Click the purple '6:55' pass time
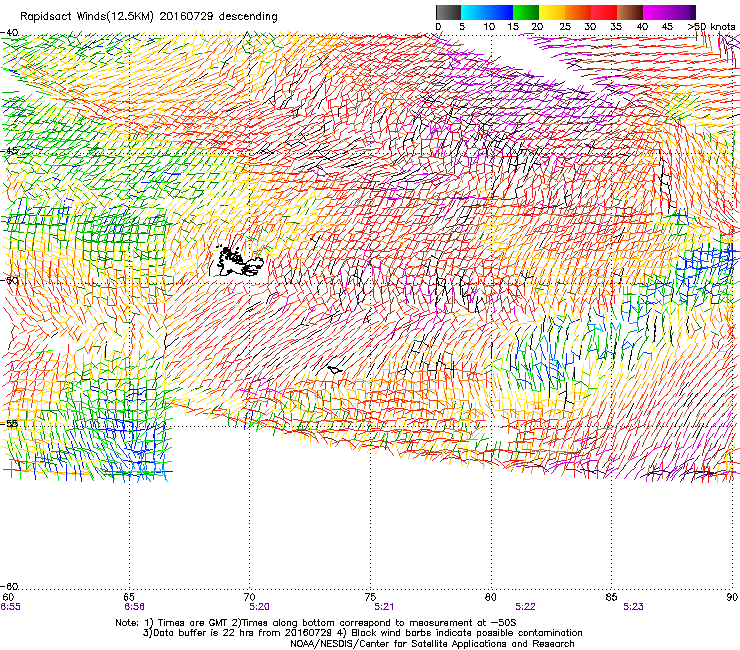 click(x=10, y=607)
